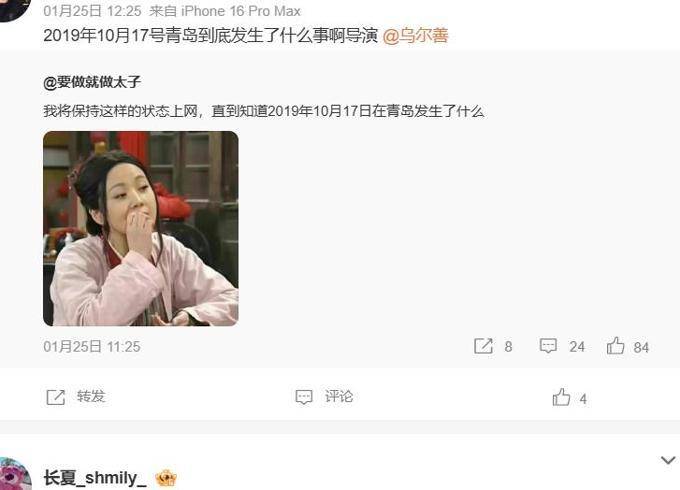Like the quoted post thumbs-up icon
This screenshot has width=680, height=490.
615,346
